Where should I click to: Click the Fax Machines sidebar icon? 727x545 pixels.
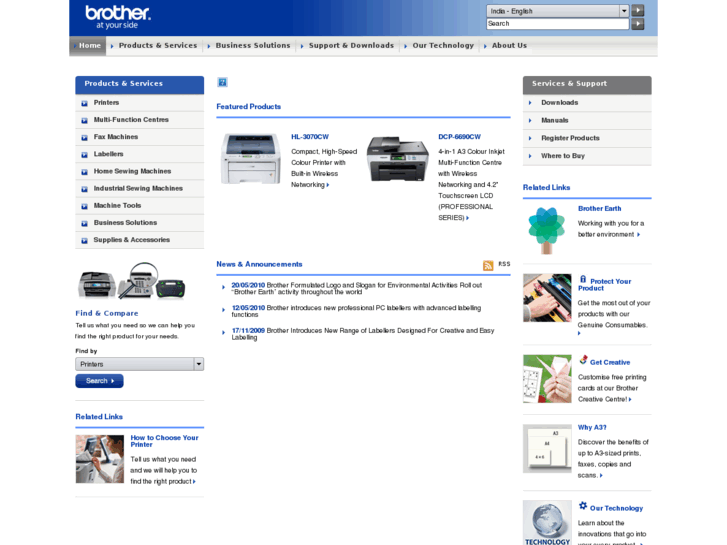(x=84, y=138)
